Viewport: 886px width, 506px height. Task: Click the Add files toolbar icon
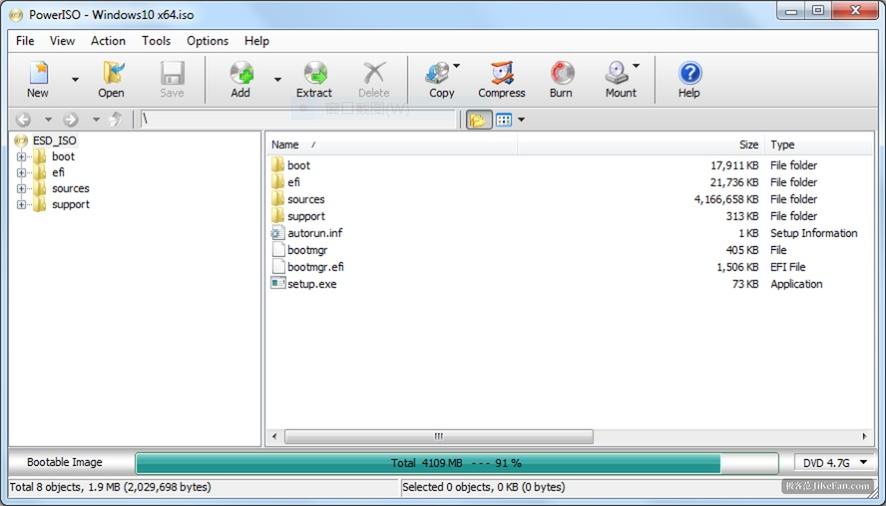[x=241, y=79]
